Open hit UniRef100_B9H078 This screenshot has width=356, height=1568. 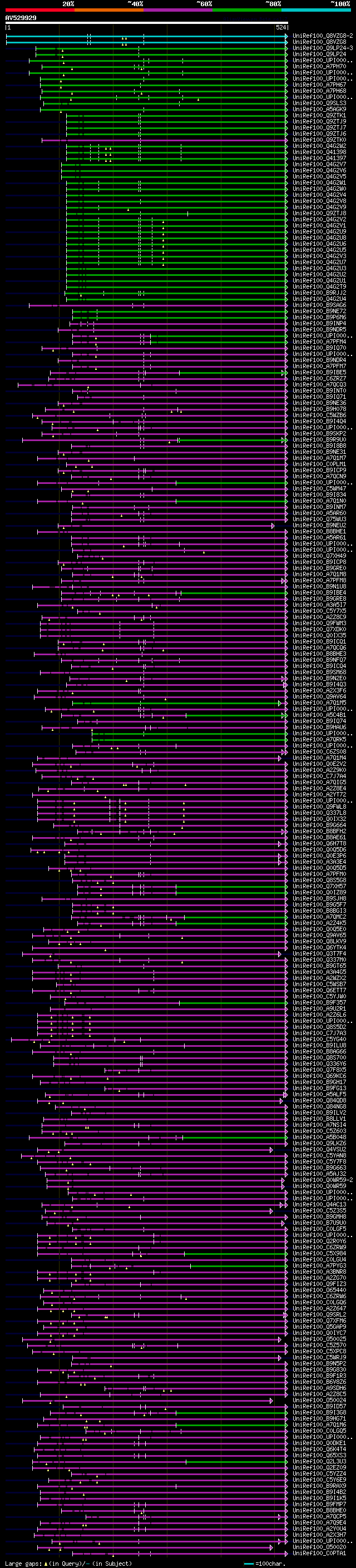tap(319, 409)
